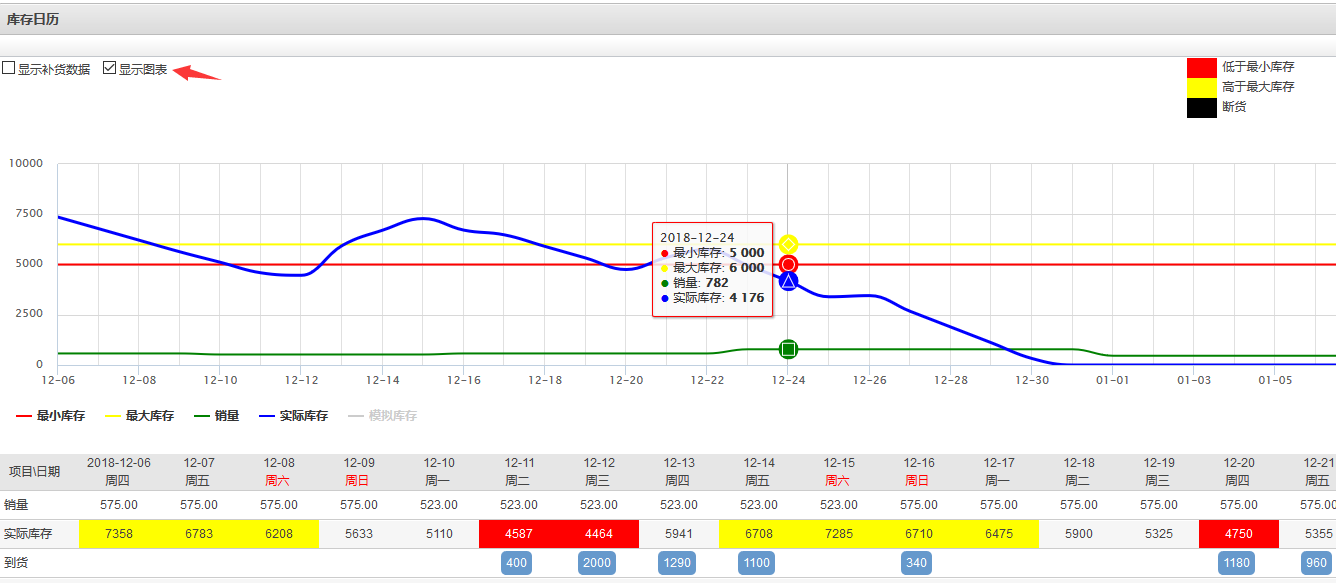Click the 2000 arrival badge on 12-12

597,563
